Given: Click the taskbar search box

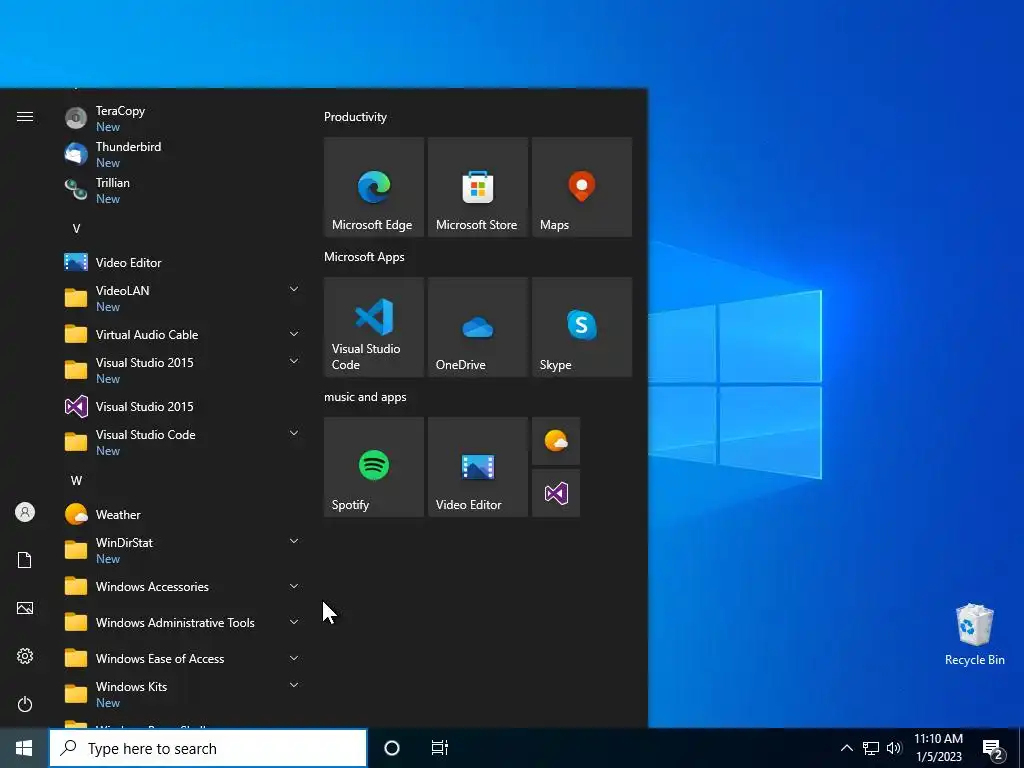Looking at the screenshot, I should point(208,748).
